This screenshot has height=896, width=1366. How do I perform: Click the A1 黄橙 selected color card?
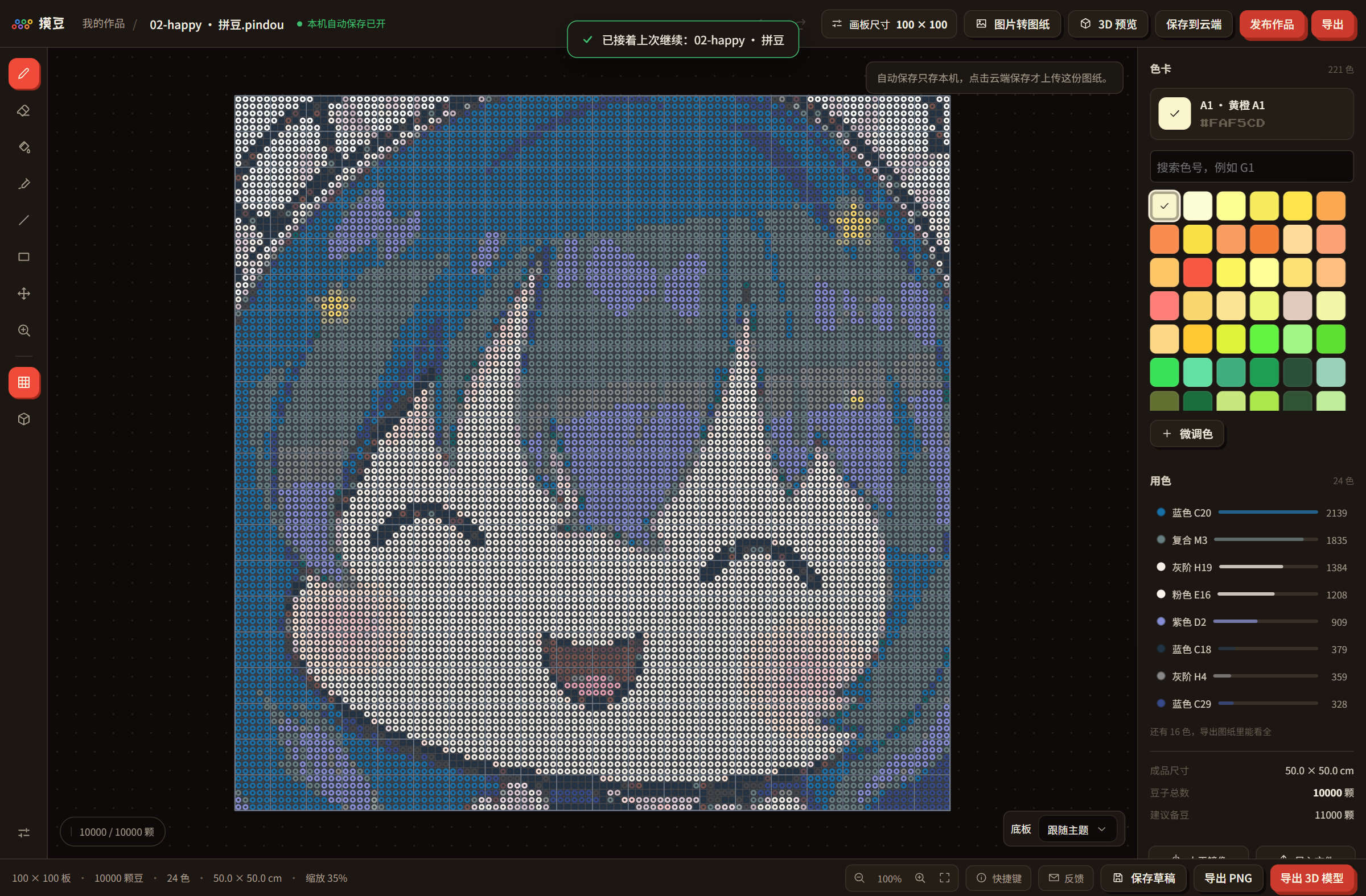tap(1252, 114)
